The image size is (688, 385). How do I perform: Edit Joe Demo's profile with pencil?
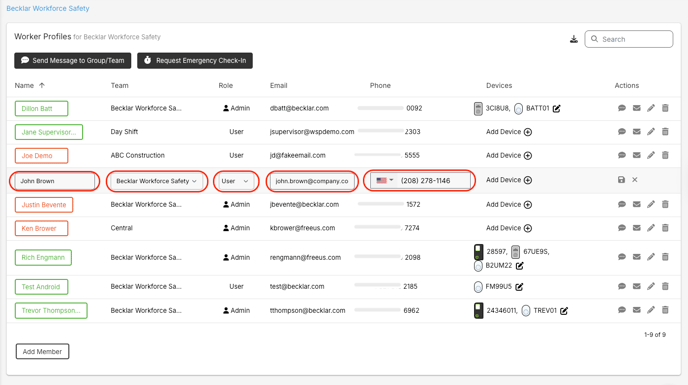[x=651, y=155]
